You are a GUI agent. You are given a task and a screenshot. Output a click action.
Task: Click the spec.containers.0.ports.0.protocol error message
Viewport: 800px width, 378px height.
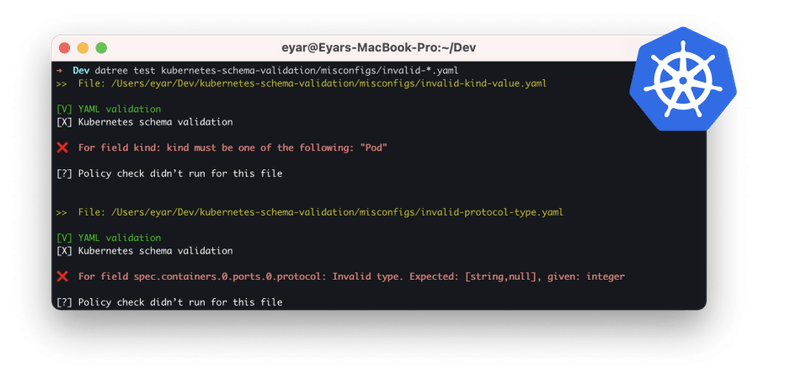pos(352,276)
